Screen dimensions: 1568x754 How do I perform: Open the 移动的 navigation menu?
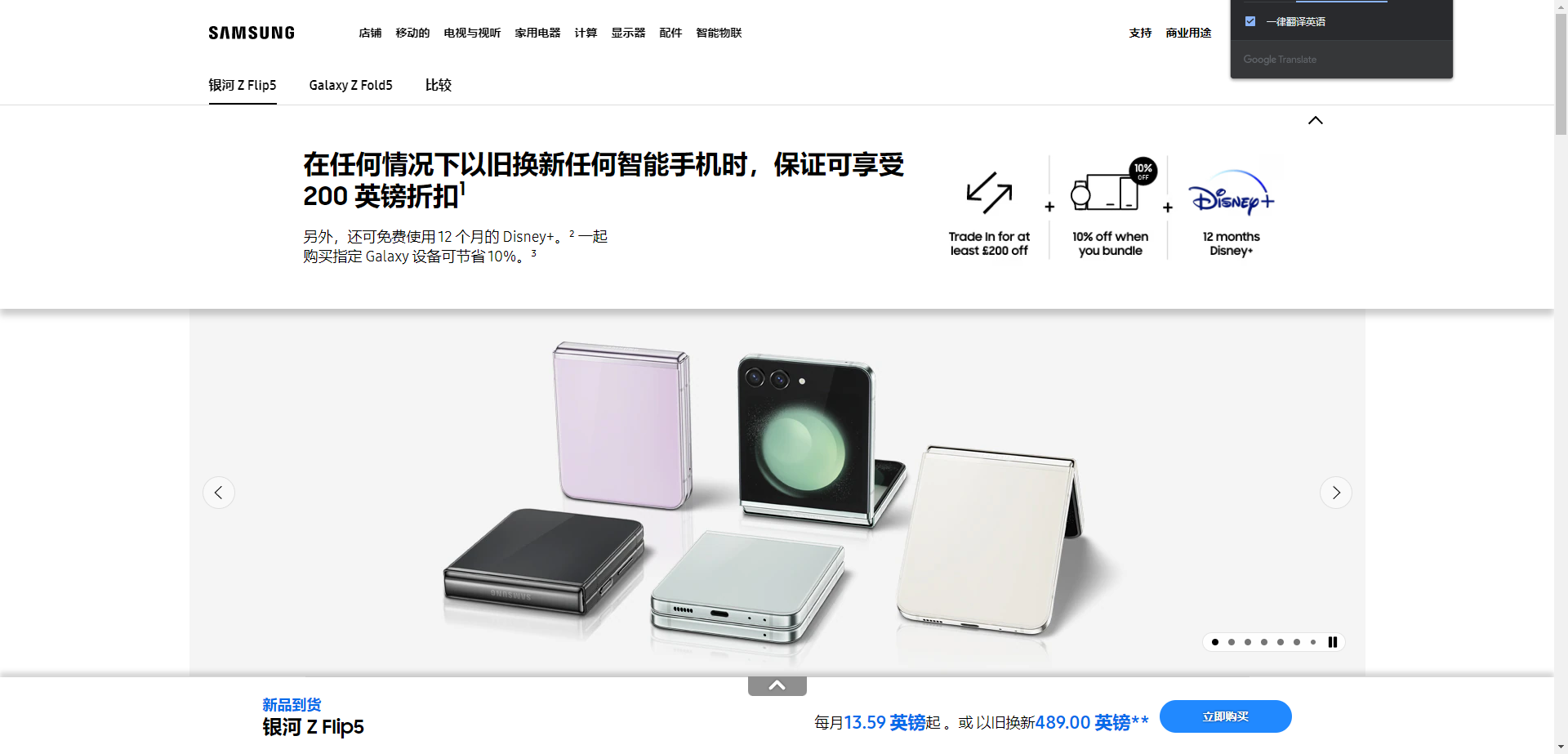[x=412, y=33]
